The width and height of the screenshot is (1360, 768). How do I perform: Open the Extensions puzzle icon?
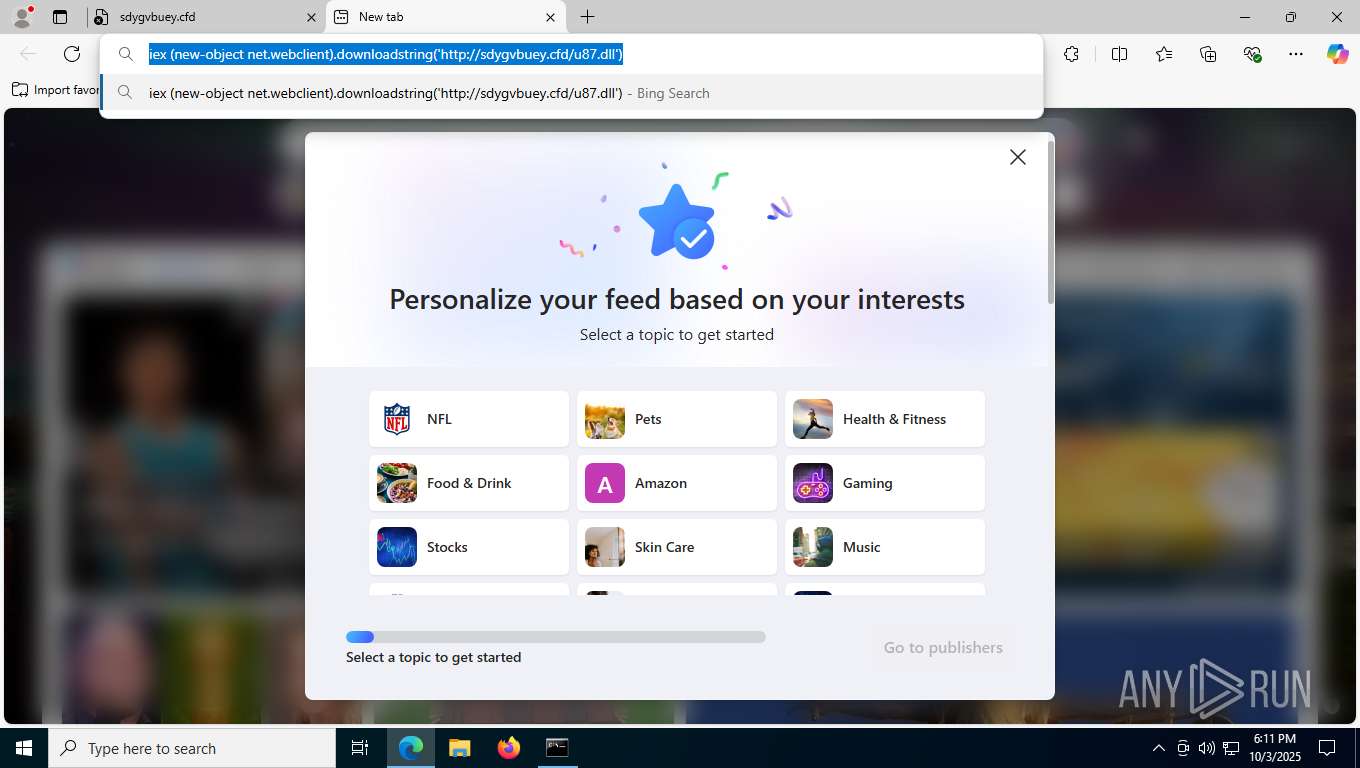tap(1071, 54)
